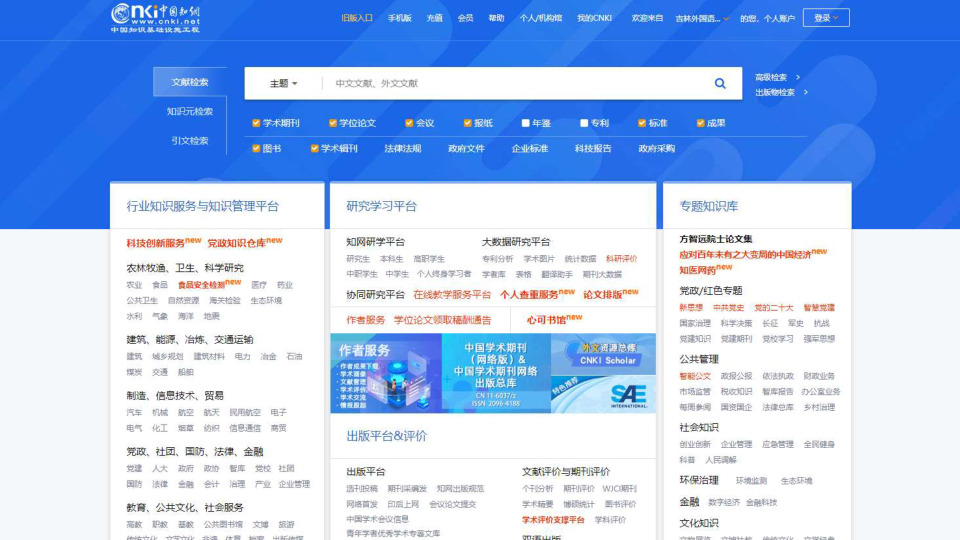Select the 文献检索 tab
The height and width of the screenshot is (540, 960).
[190, 82]
